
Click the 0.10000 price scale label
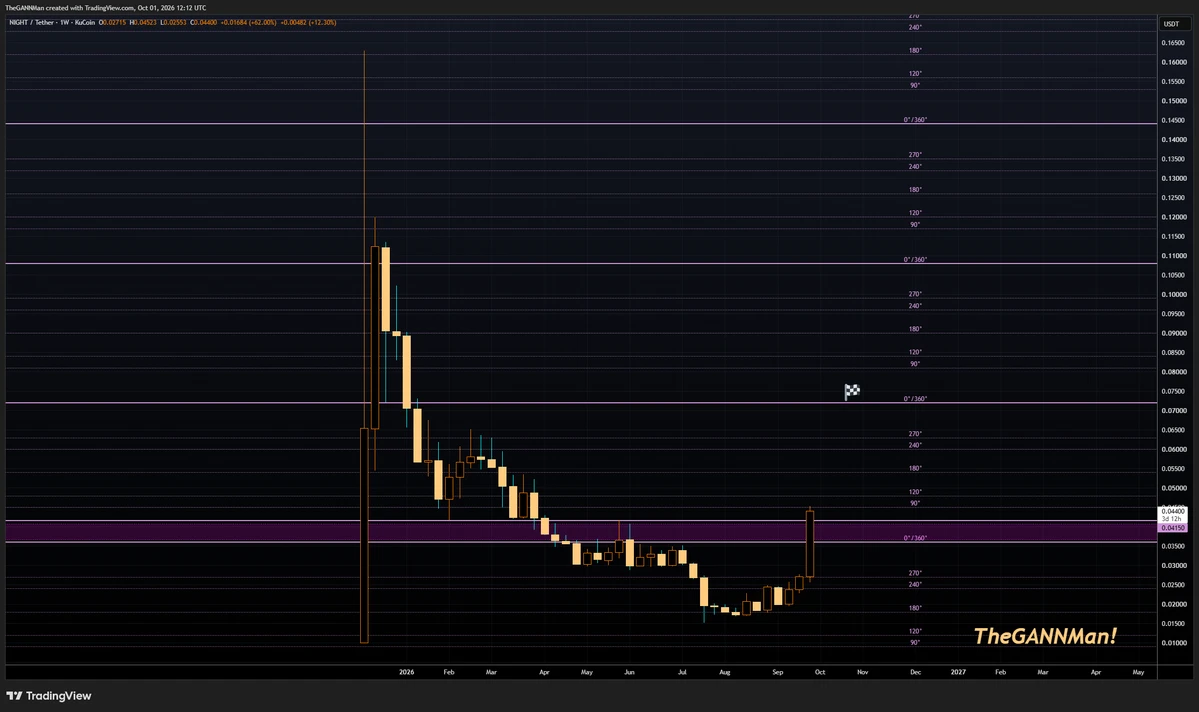tap(1173, 294)
